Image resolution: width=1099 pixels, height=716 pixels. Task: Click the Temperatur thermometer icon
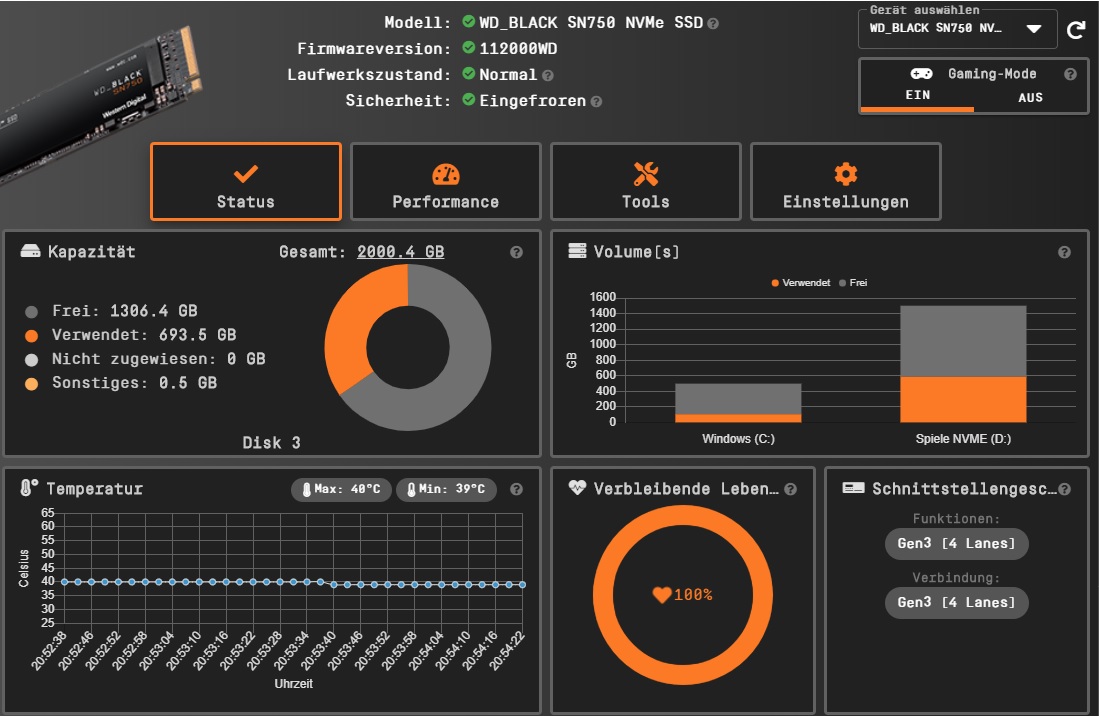point(28,488)
